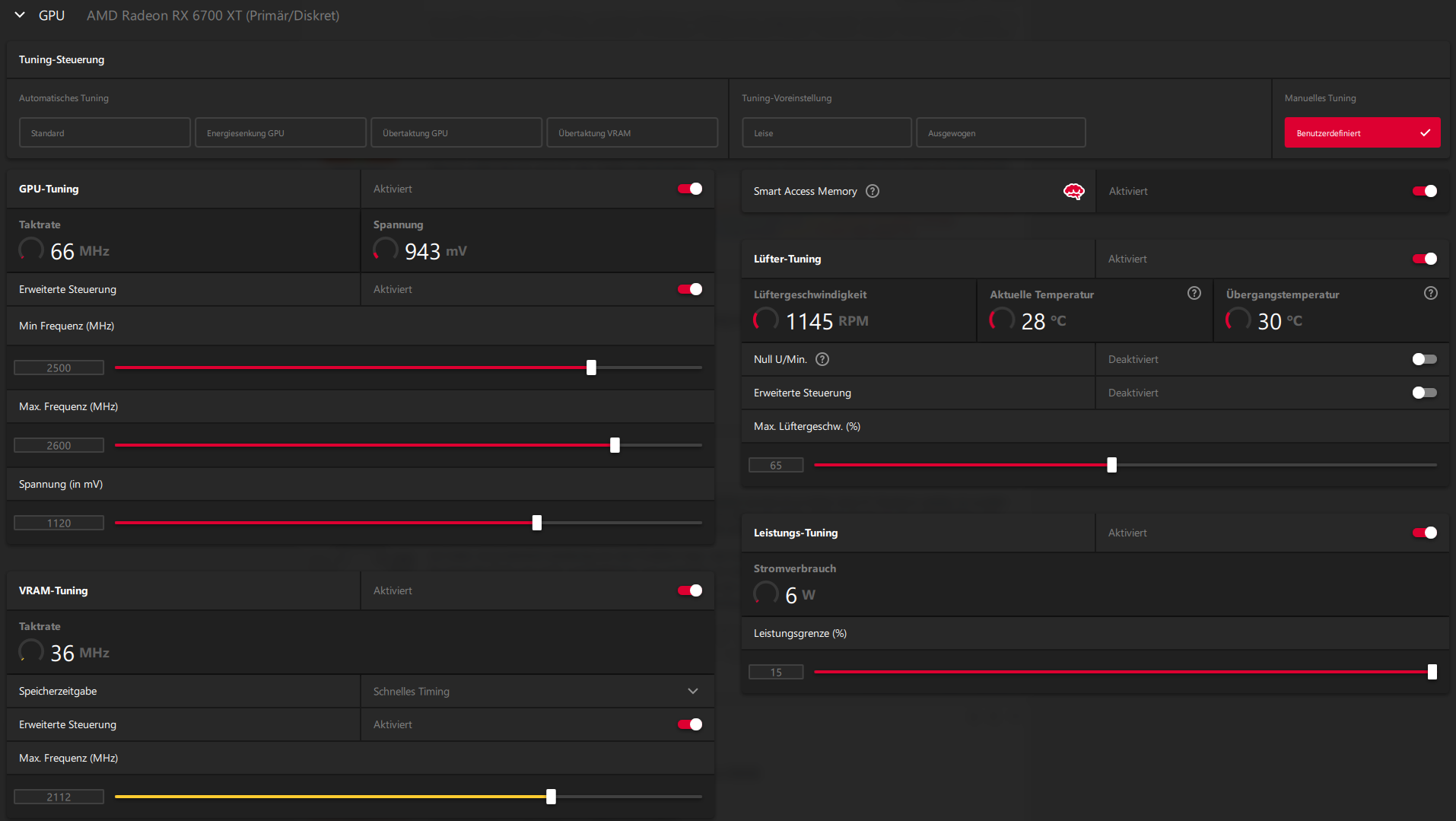Collapse the GPU section chevron

pyautogui.click(x=20, y=15)
